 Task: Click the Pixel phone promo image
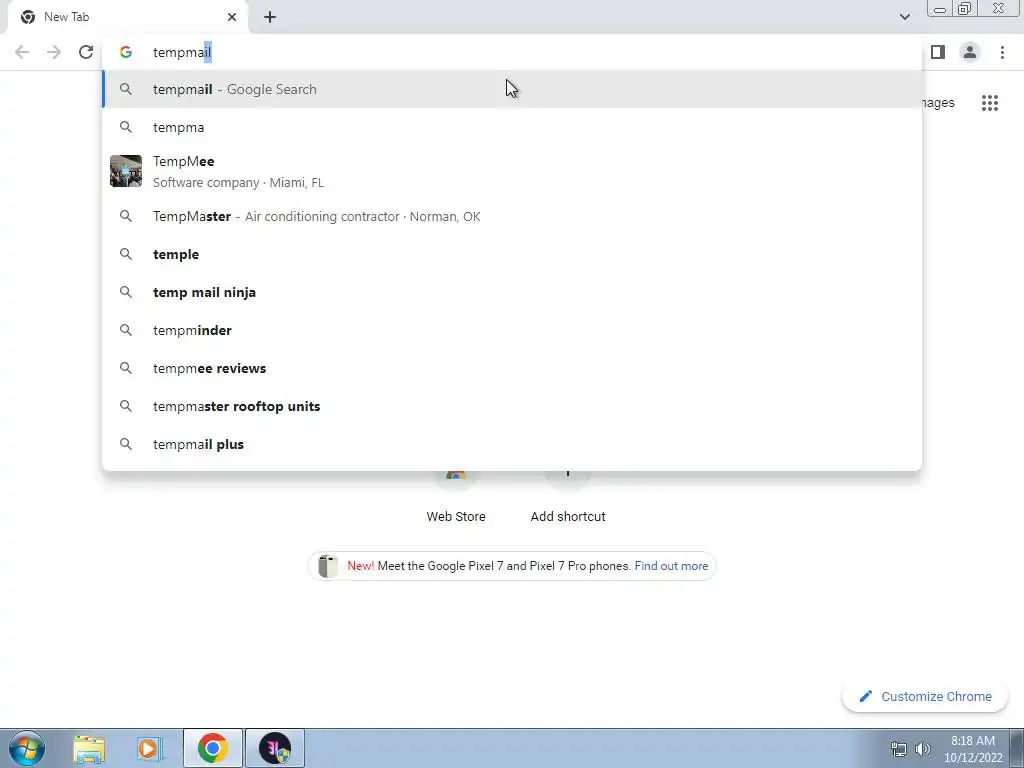[328, 566]
